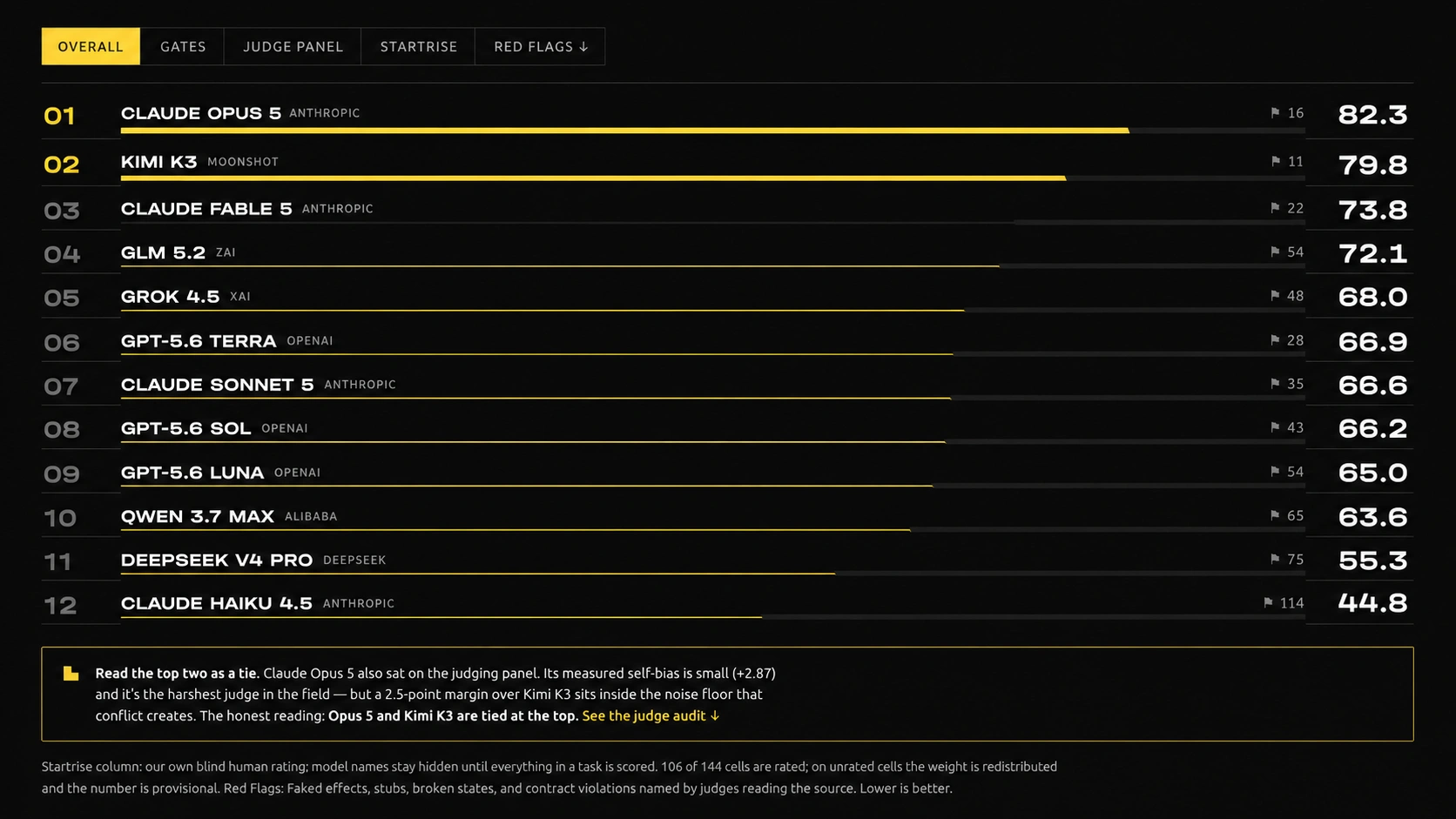
Task: Click the score bar under Claude Opus 5
Action: point(712,131)
